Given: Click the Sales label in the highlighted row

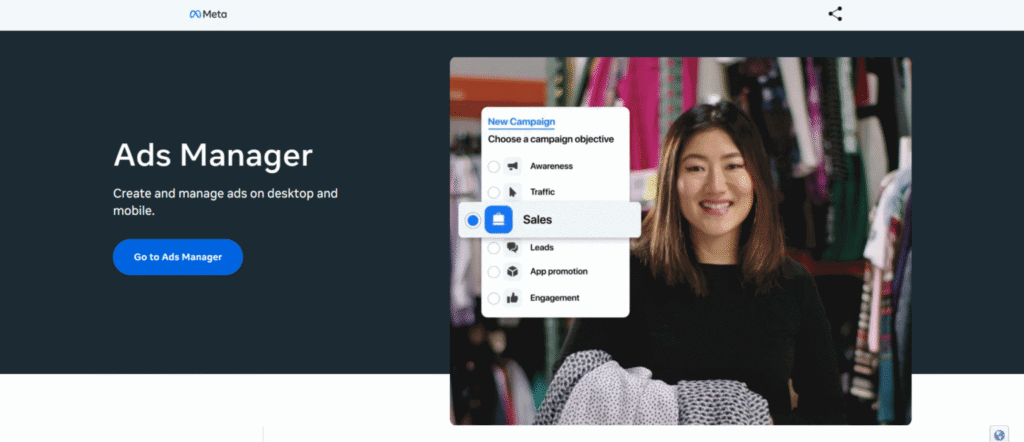Looking at the screenshot, I should pos(537,220).
